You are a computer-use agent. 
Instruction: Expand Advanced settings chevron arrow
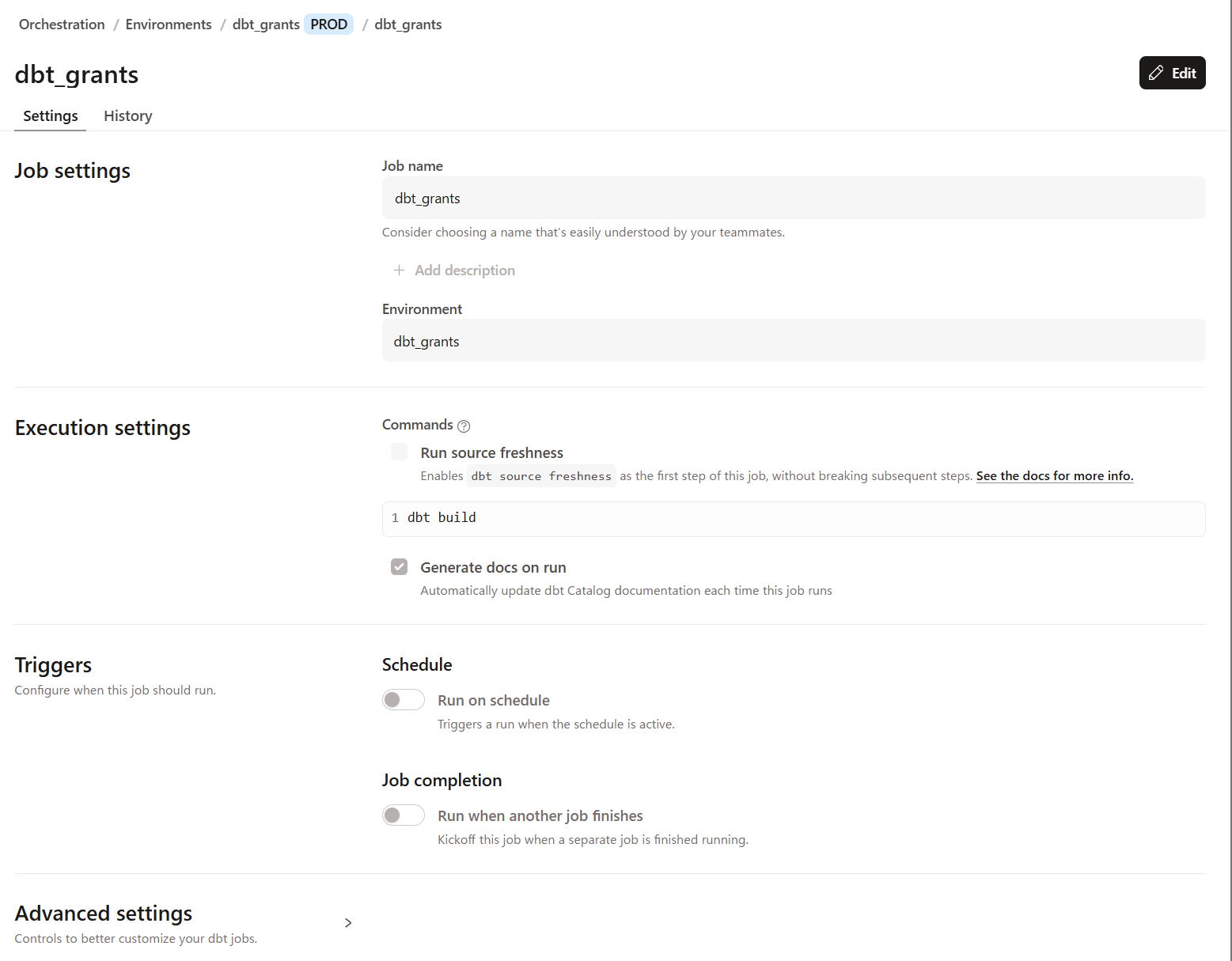[x=348, y=923]
